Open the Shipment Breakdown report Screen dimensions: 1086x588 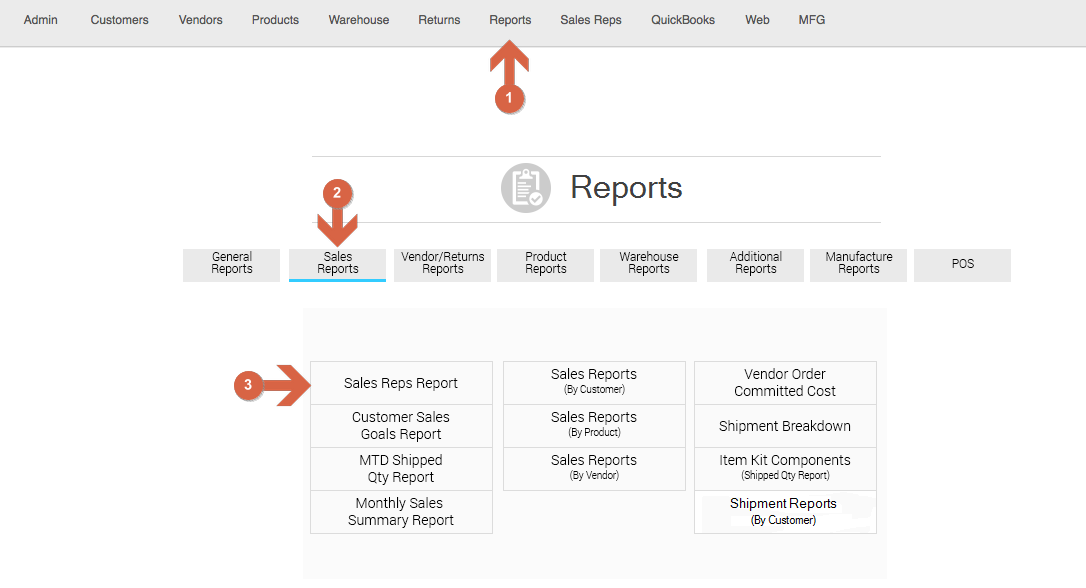tap(785, 426)
